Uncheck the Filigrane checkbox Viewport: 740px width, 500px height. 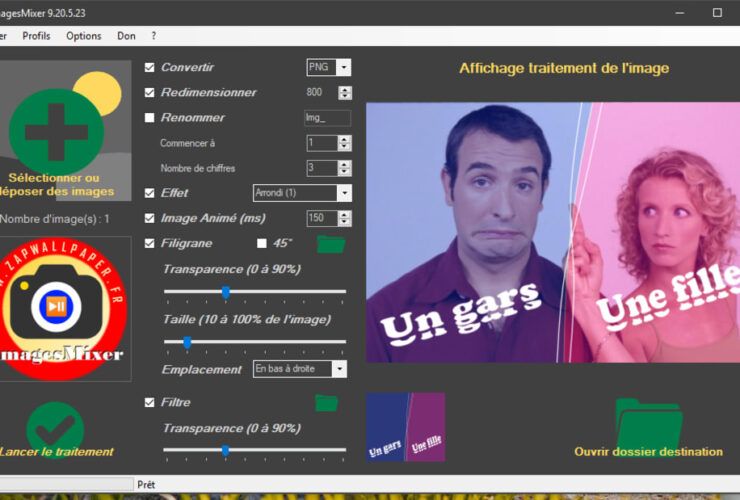[150, 244]
